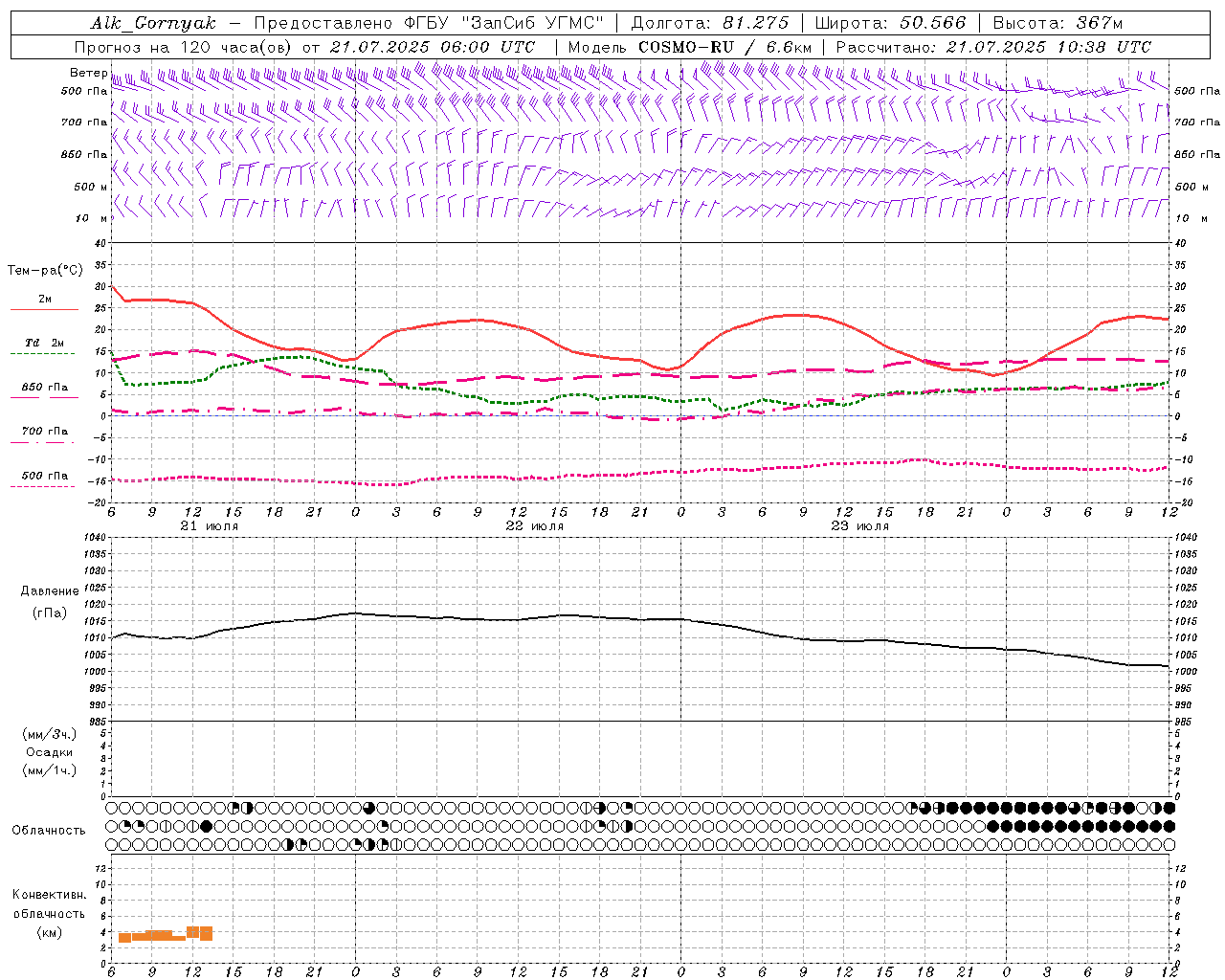Screen dimensions: 1225x980
Task: Click the orange convective cloud bars
Action: click(x=166, y=934)
